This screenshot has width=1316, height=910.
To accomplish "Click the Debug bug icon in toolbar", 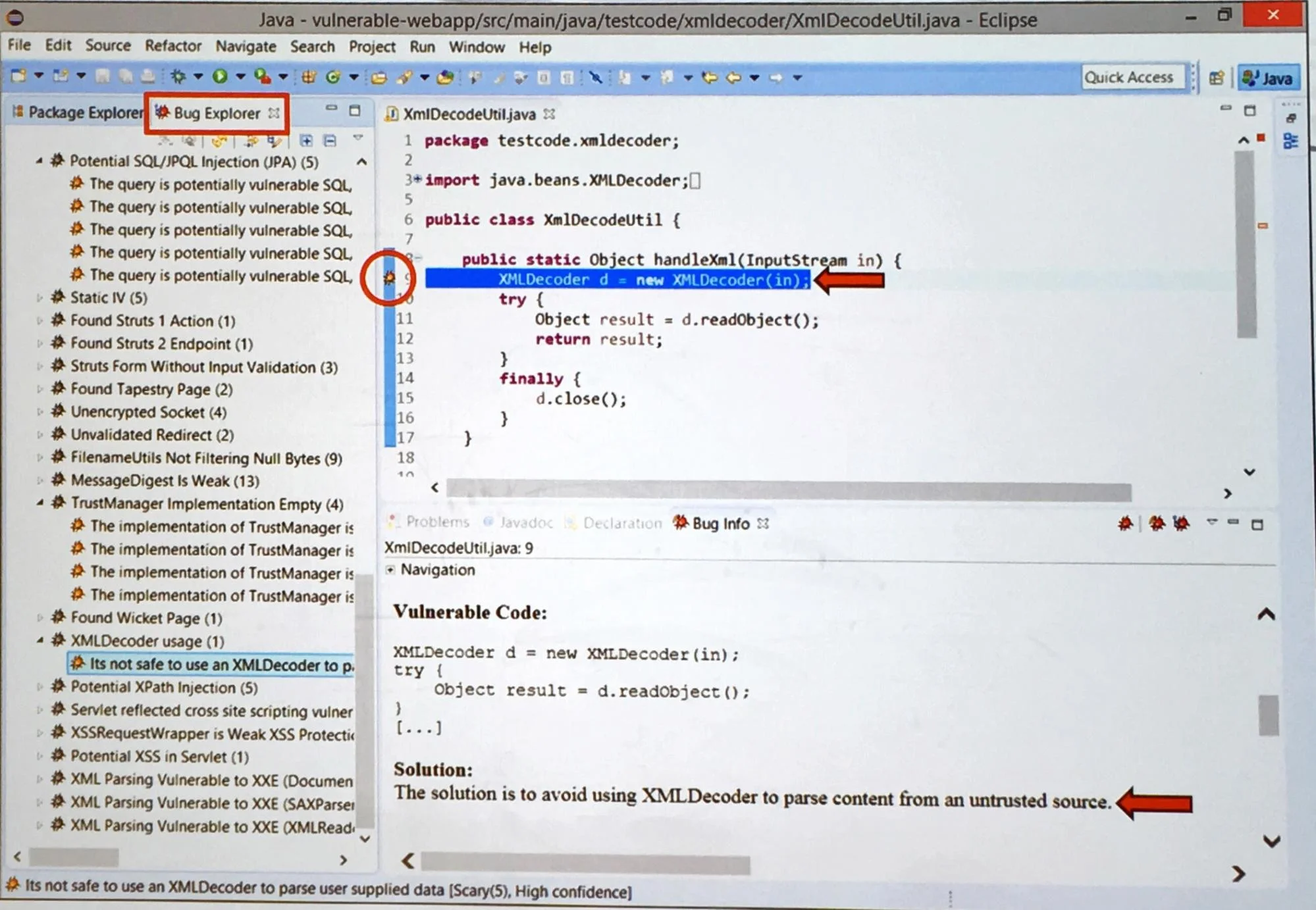I will (x=178, y=76).
